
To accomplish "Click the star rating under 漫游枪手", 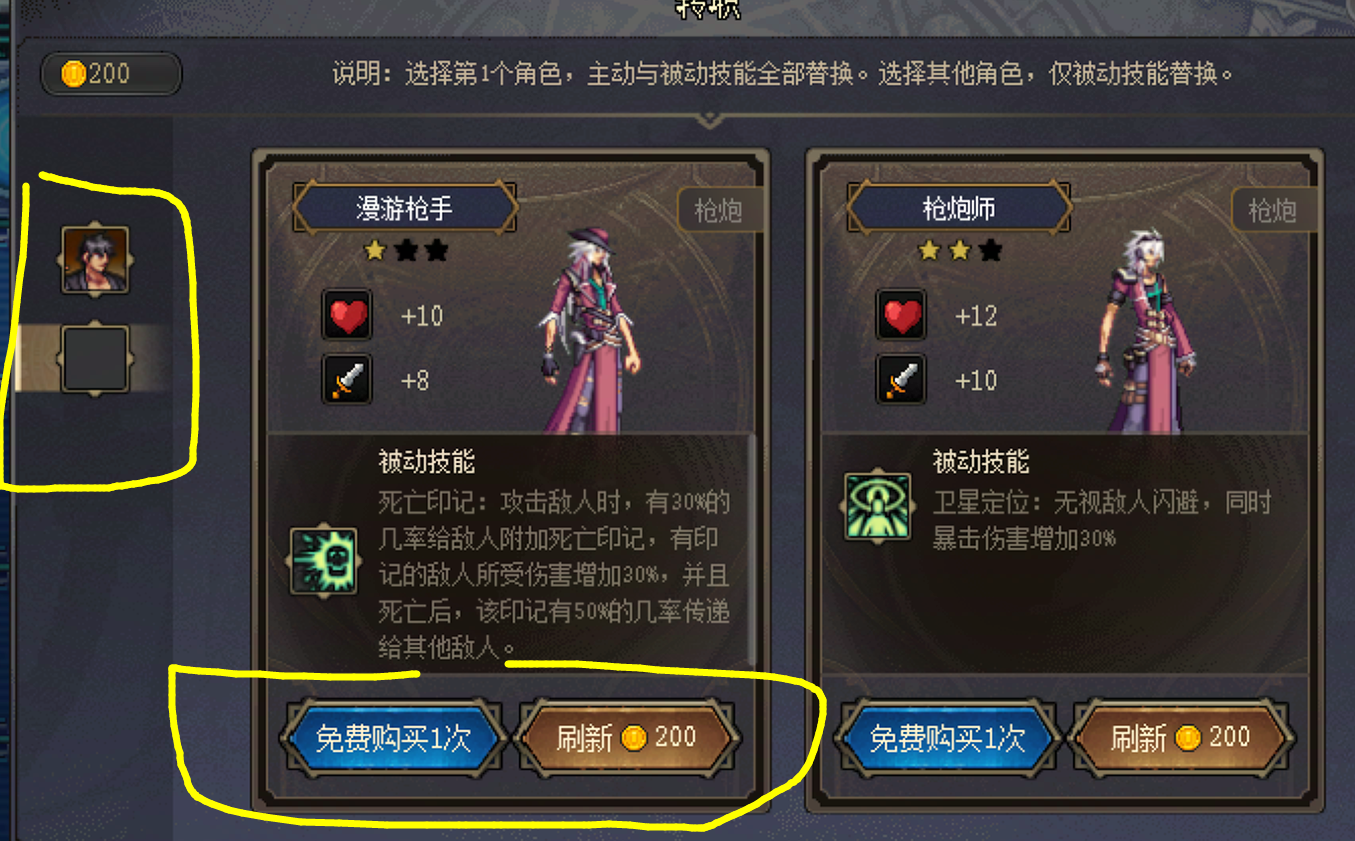I will [x=405, y=250].
